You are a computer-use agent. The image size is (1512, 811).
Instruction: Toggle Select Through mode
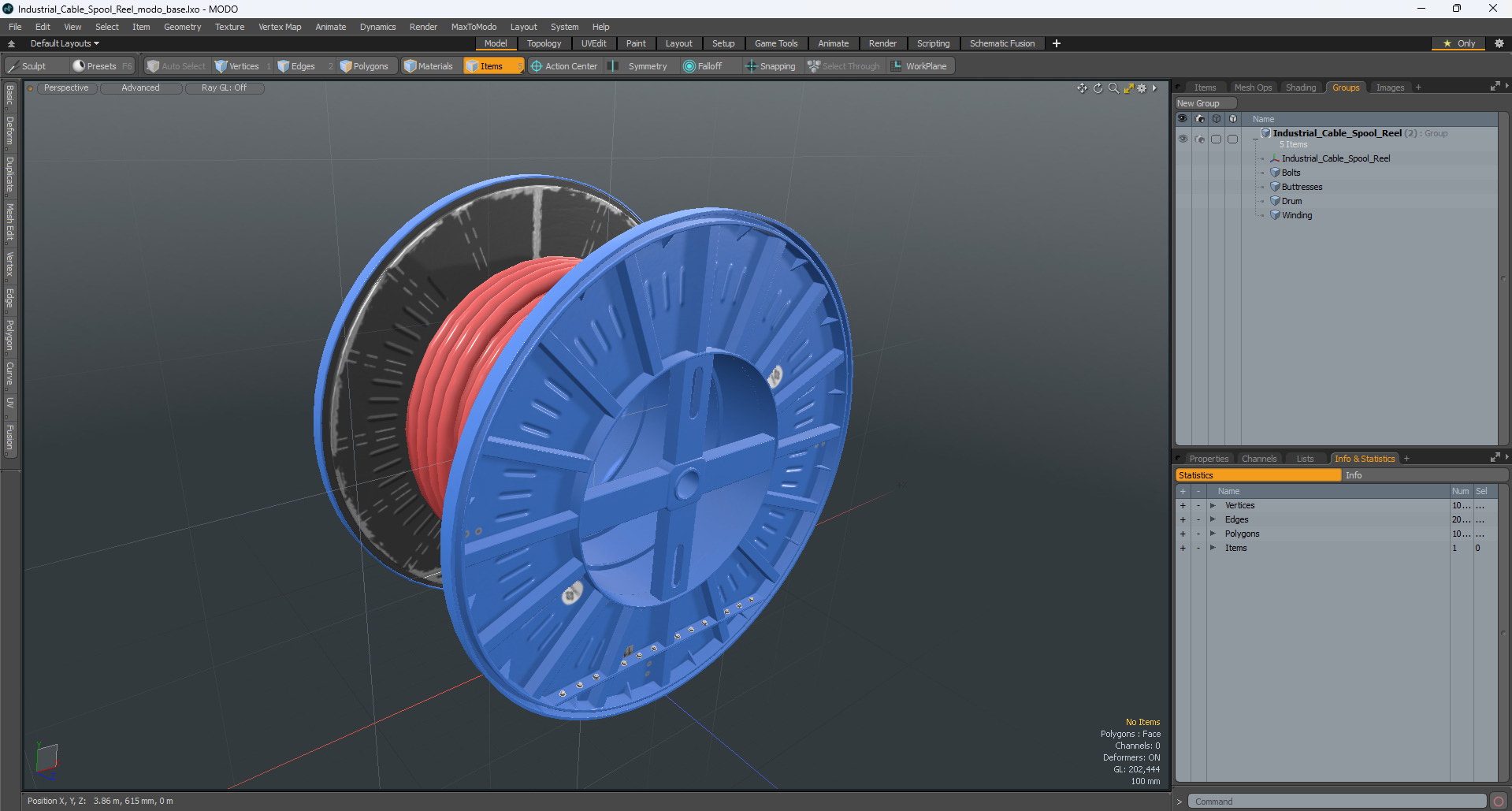pos(844,66)
